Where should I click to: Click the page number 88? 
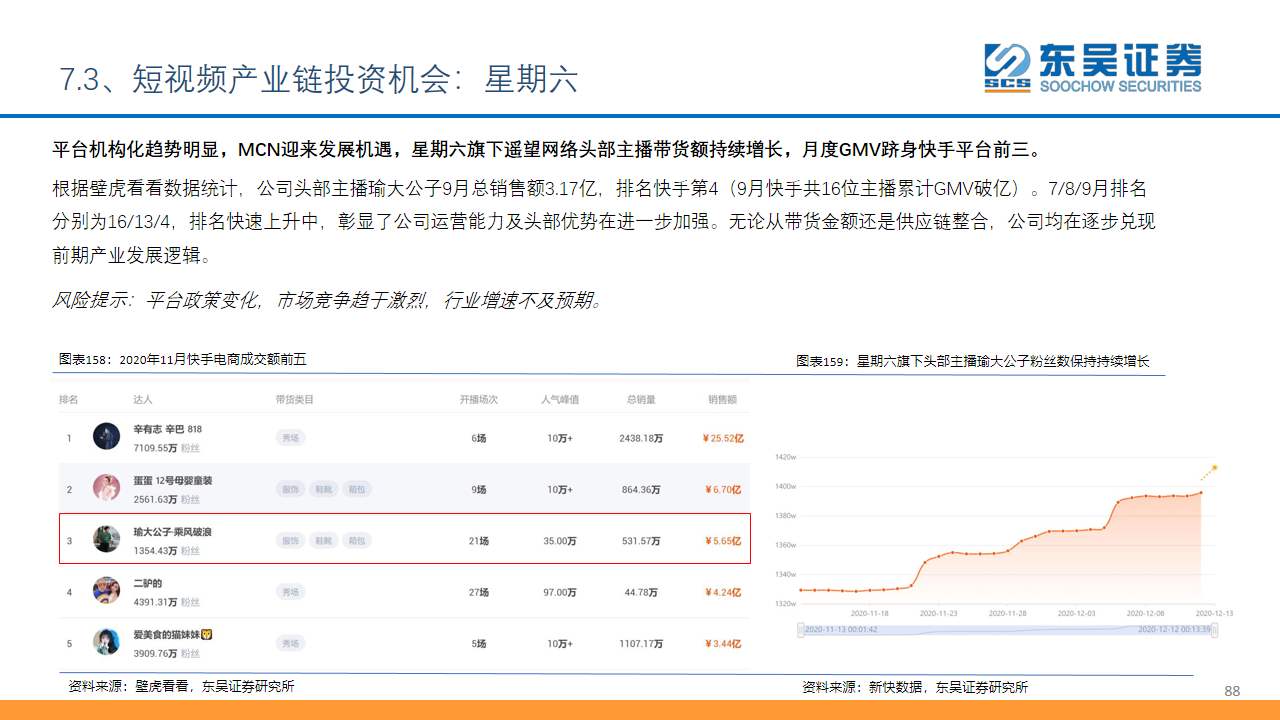tap(1232, 691)
